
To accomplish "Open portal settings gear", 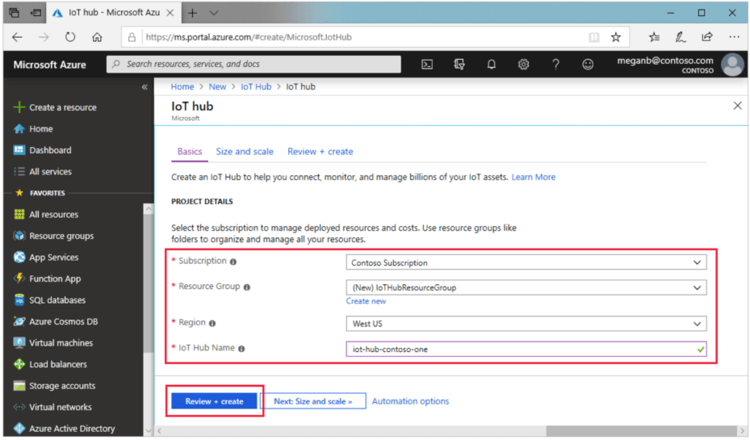I will tap(523, 64).
